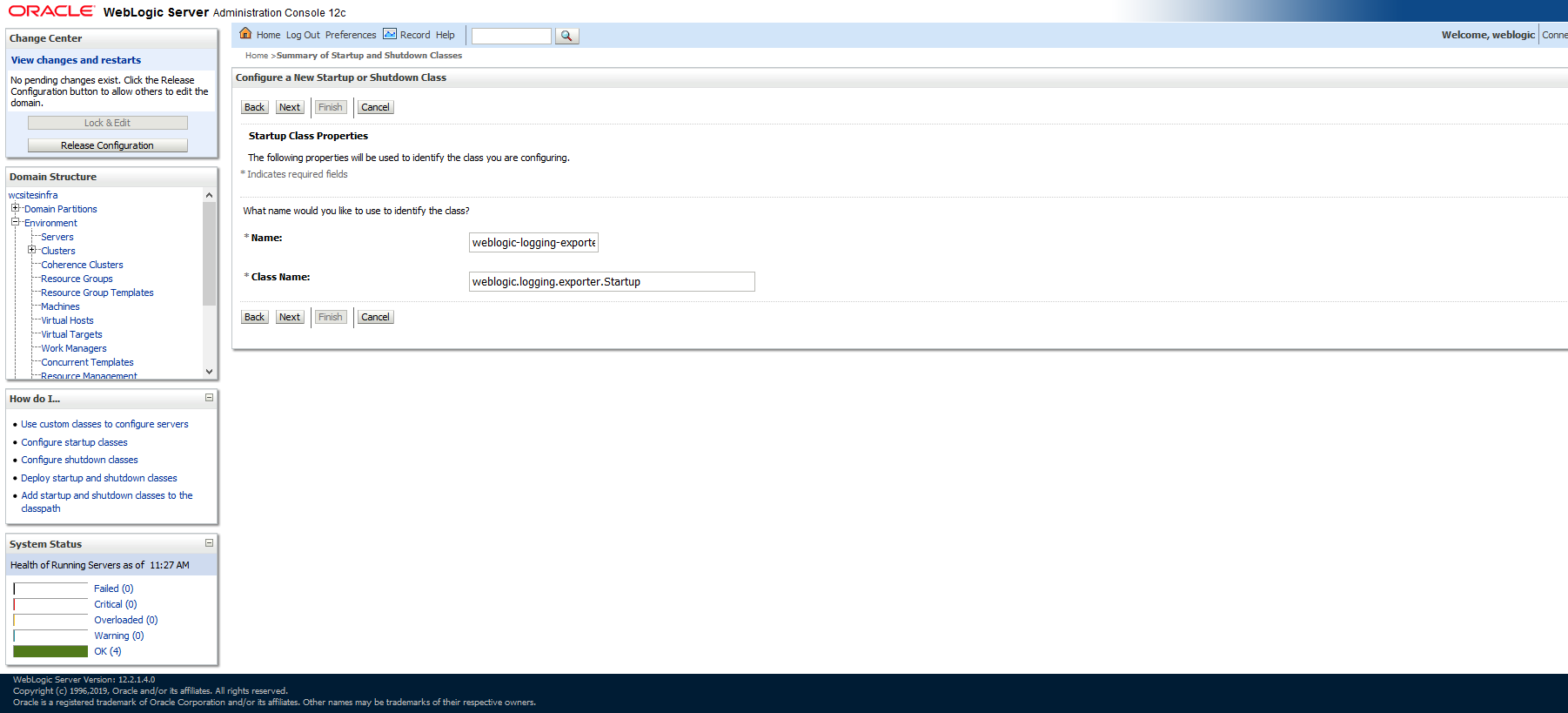Open Virtual Hosts in tree
Image resolution: width=1568 pixels, height=713 pixels.
click(x=67, y=320)
